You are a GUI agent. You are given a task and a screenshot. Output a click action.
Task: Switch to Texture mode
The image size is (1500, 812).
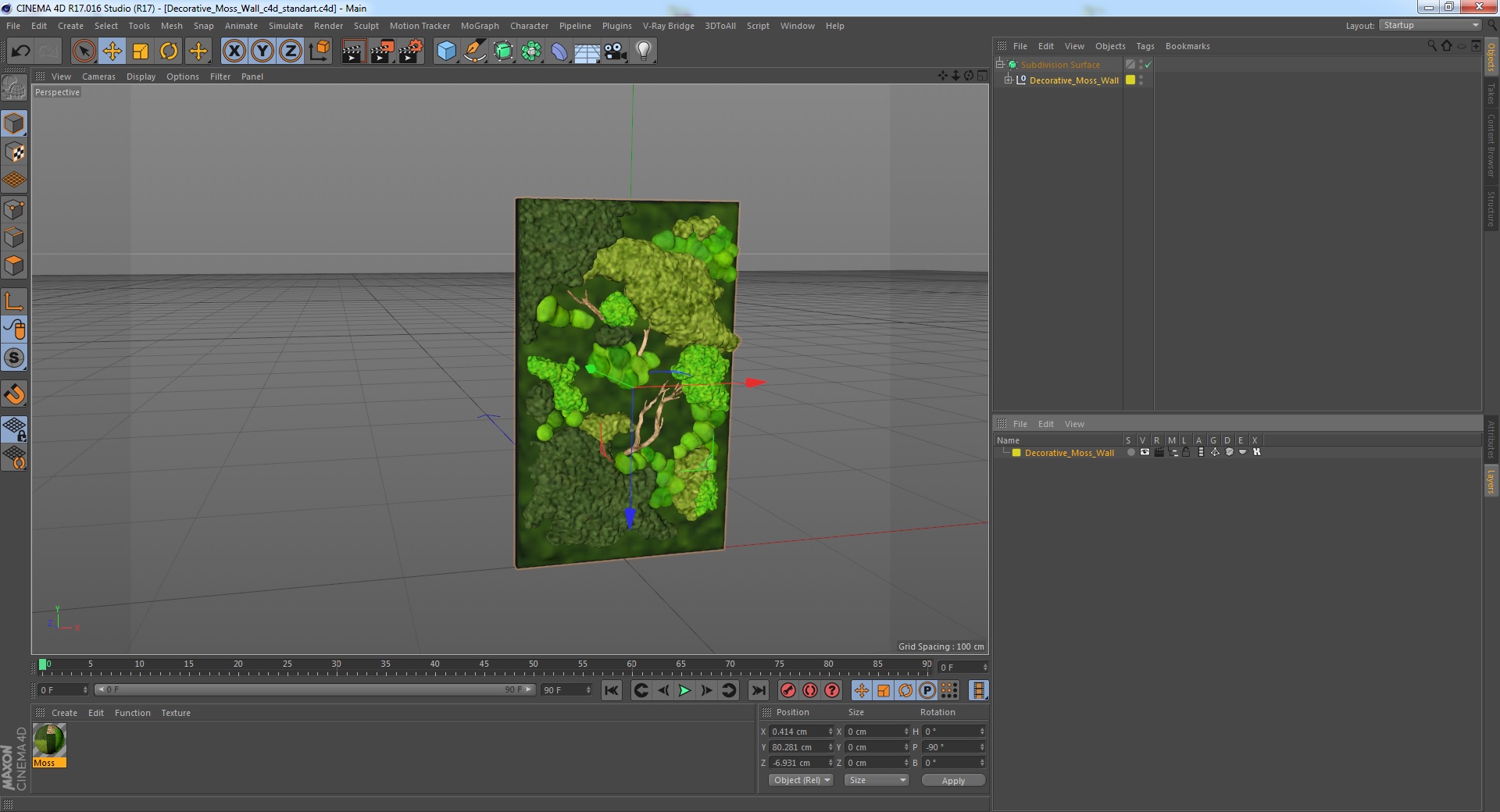pyautogui.click(x=14, y=152)
